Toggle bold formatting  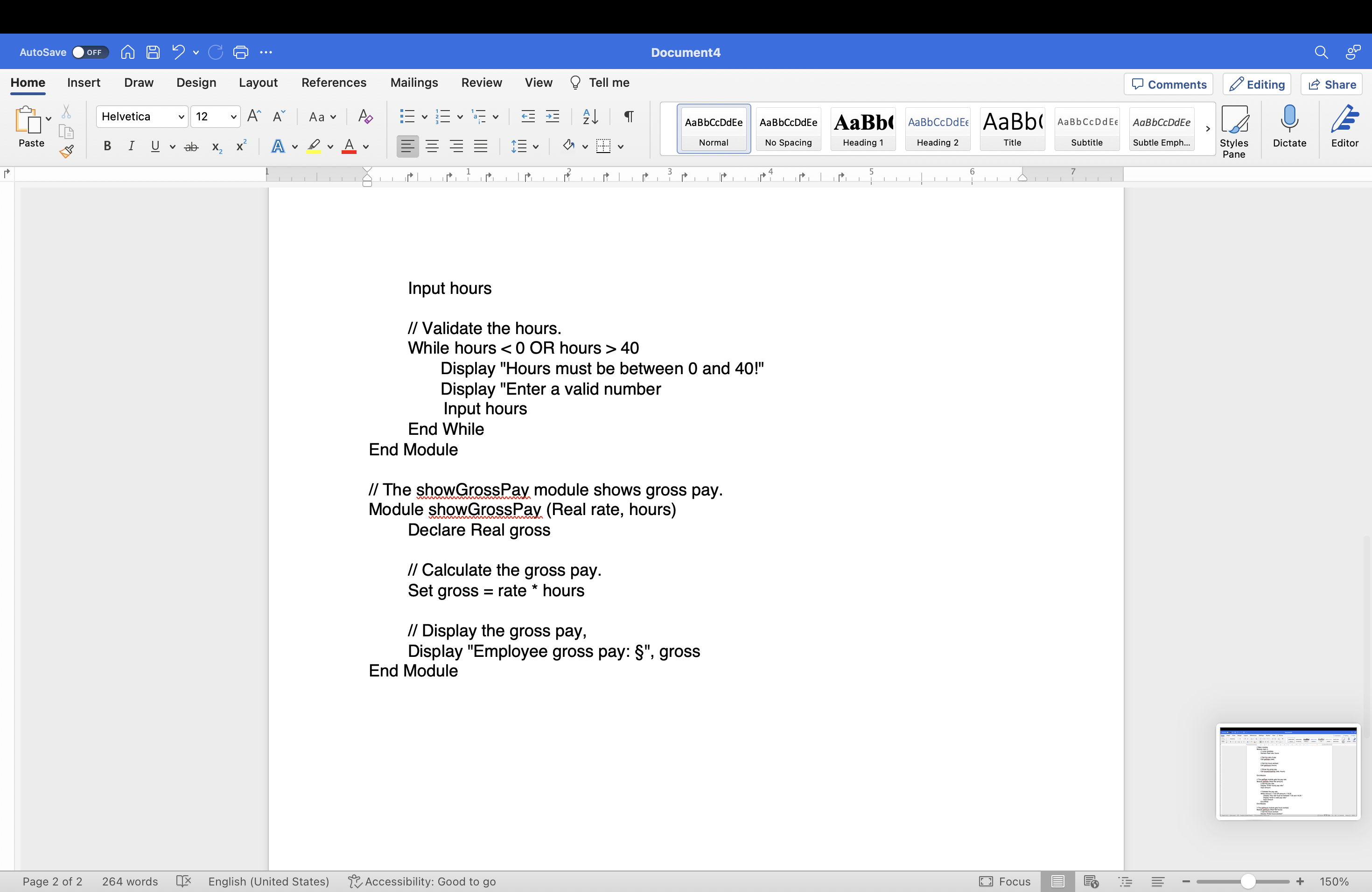pos(107,146)
